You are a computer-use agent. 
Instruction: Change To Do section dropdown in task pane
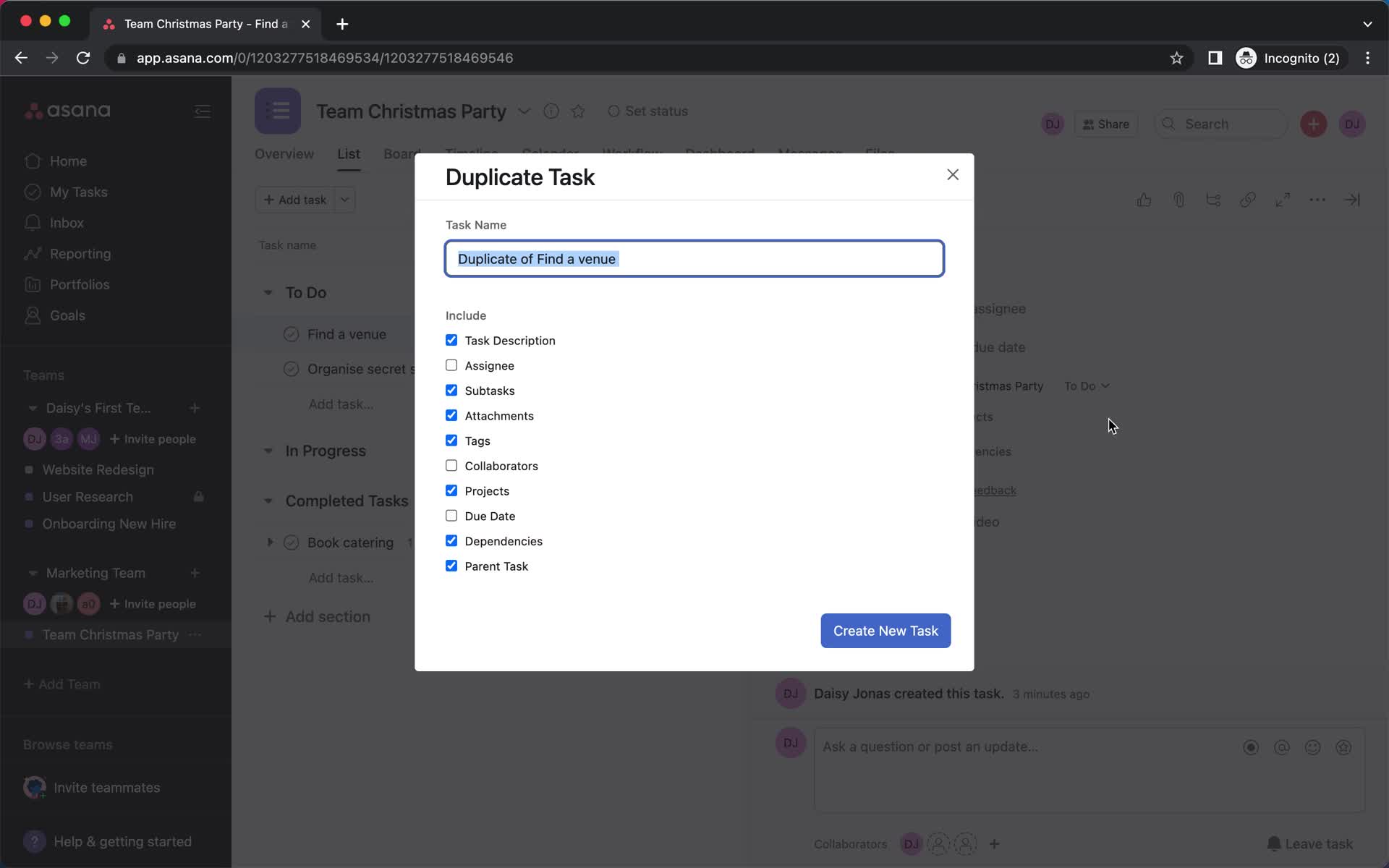pos(1087,386)
